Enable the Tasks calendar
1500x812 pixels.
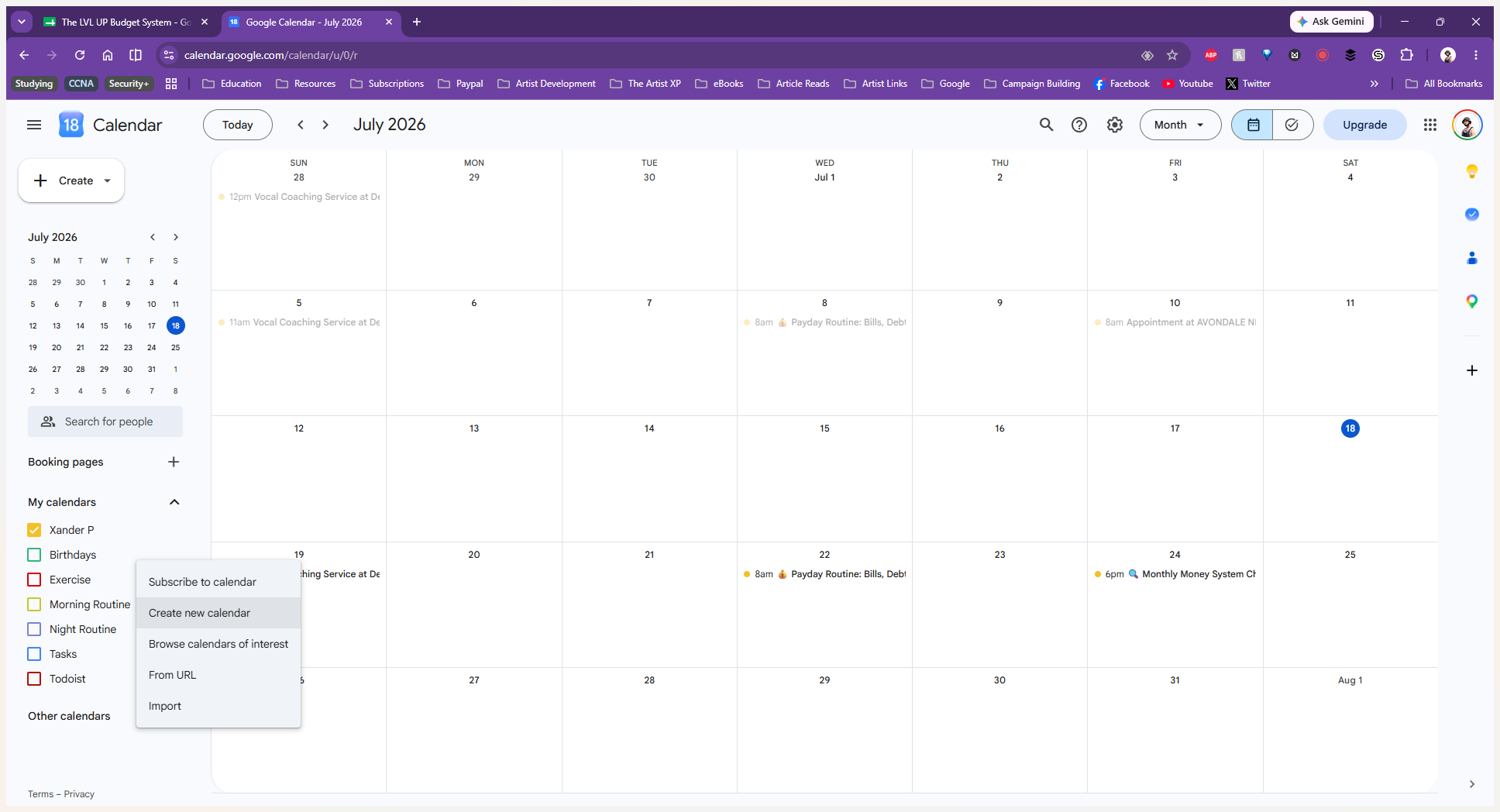34,654
